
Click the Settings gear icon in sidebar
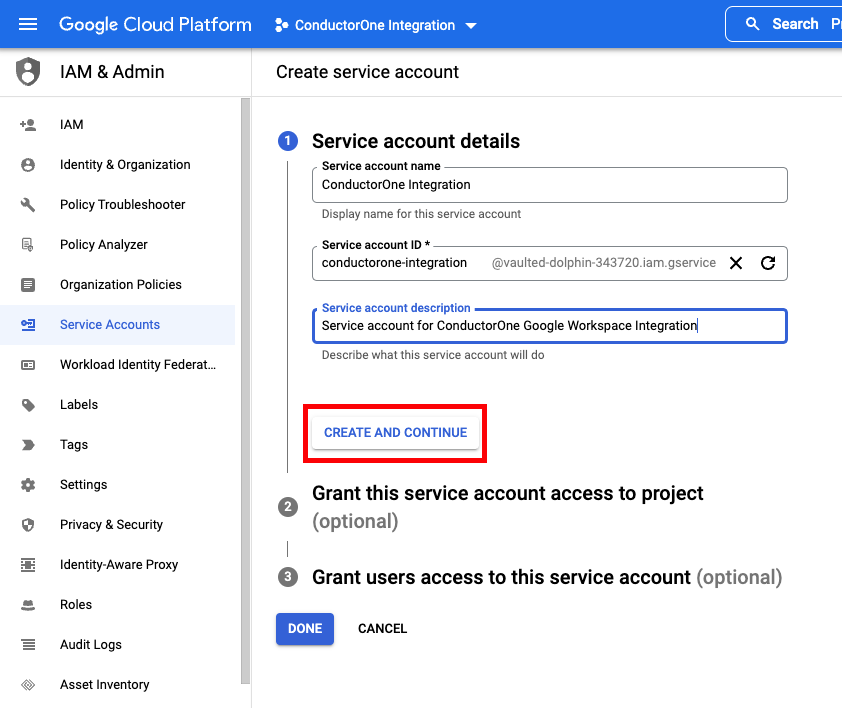click(28, 485)
